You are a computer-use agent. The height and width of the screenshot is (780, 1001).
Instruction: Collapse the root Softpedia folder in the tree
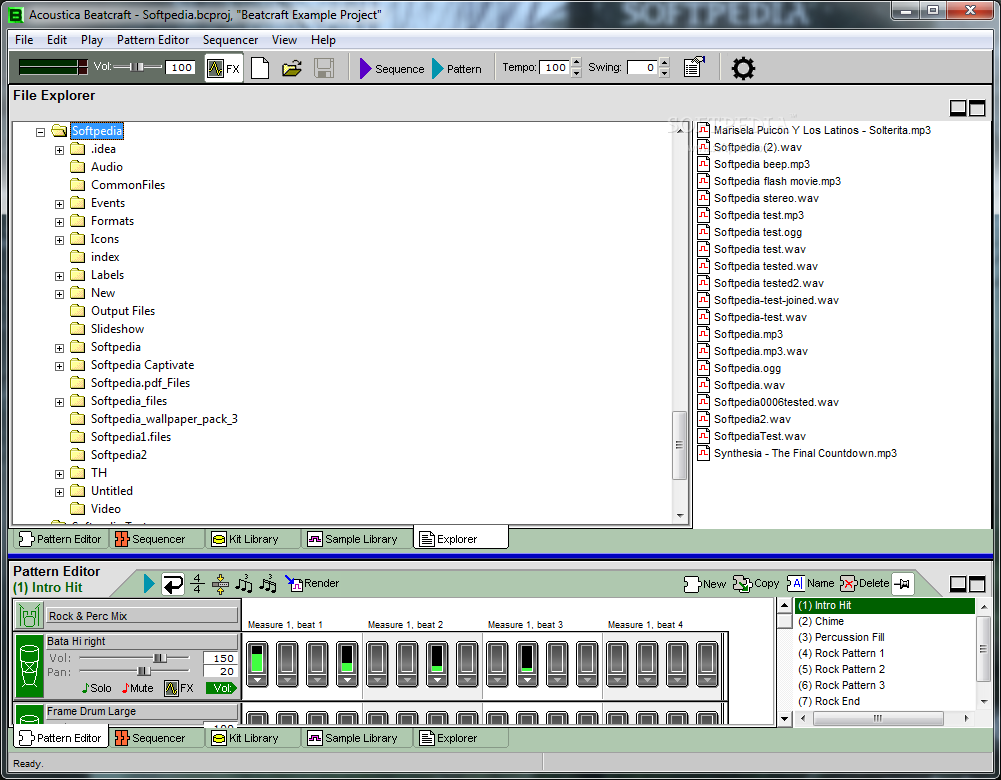coord(41,132)
